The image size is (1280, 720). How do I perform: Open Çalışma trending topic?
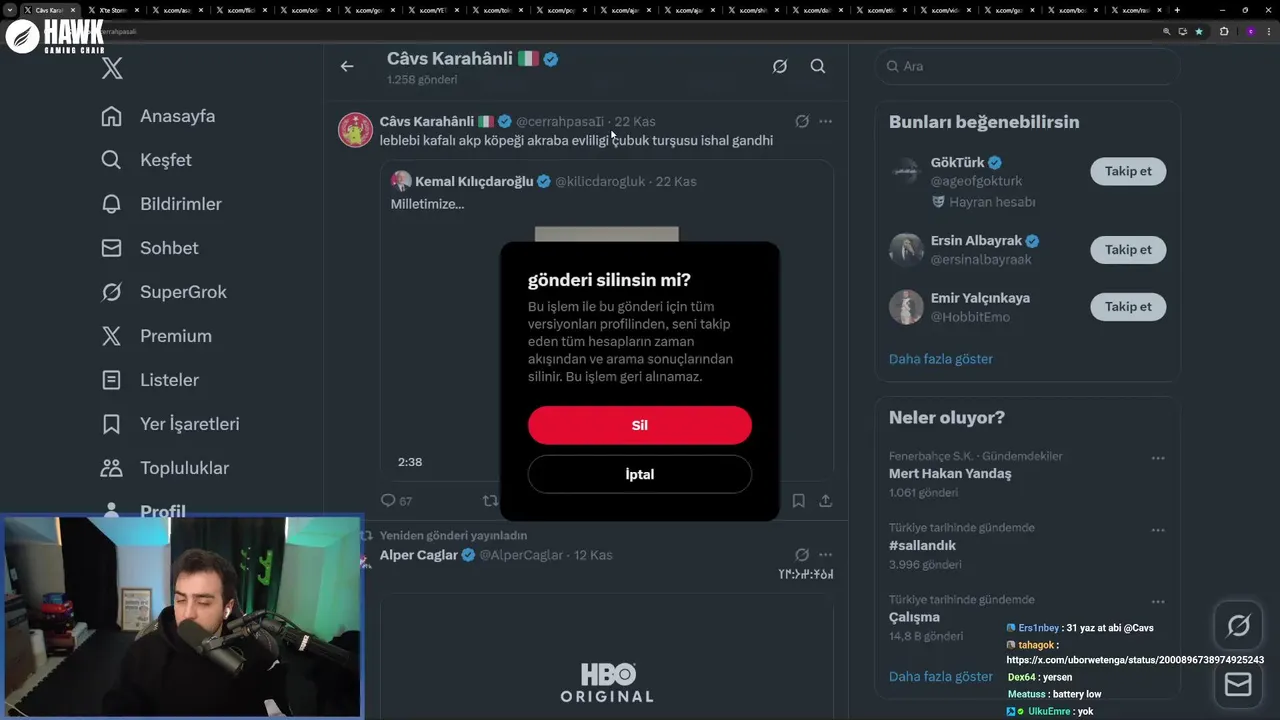click(x=914, y=617)
